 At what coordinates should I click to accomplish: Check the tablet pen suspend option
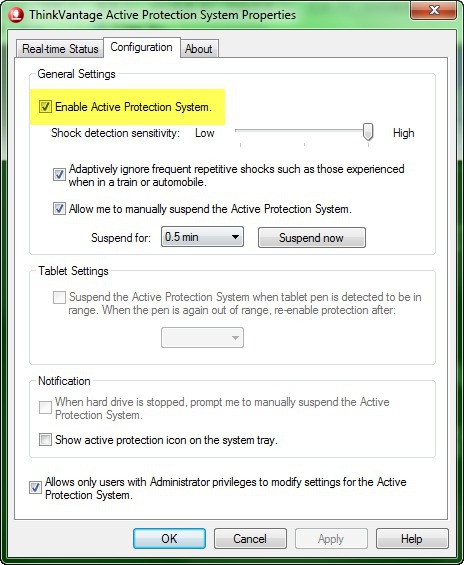(x=59, y=297)
